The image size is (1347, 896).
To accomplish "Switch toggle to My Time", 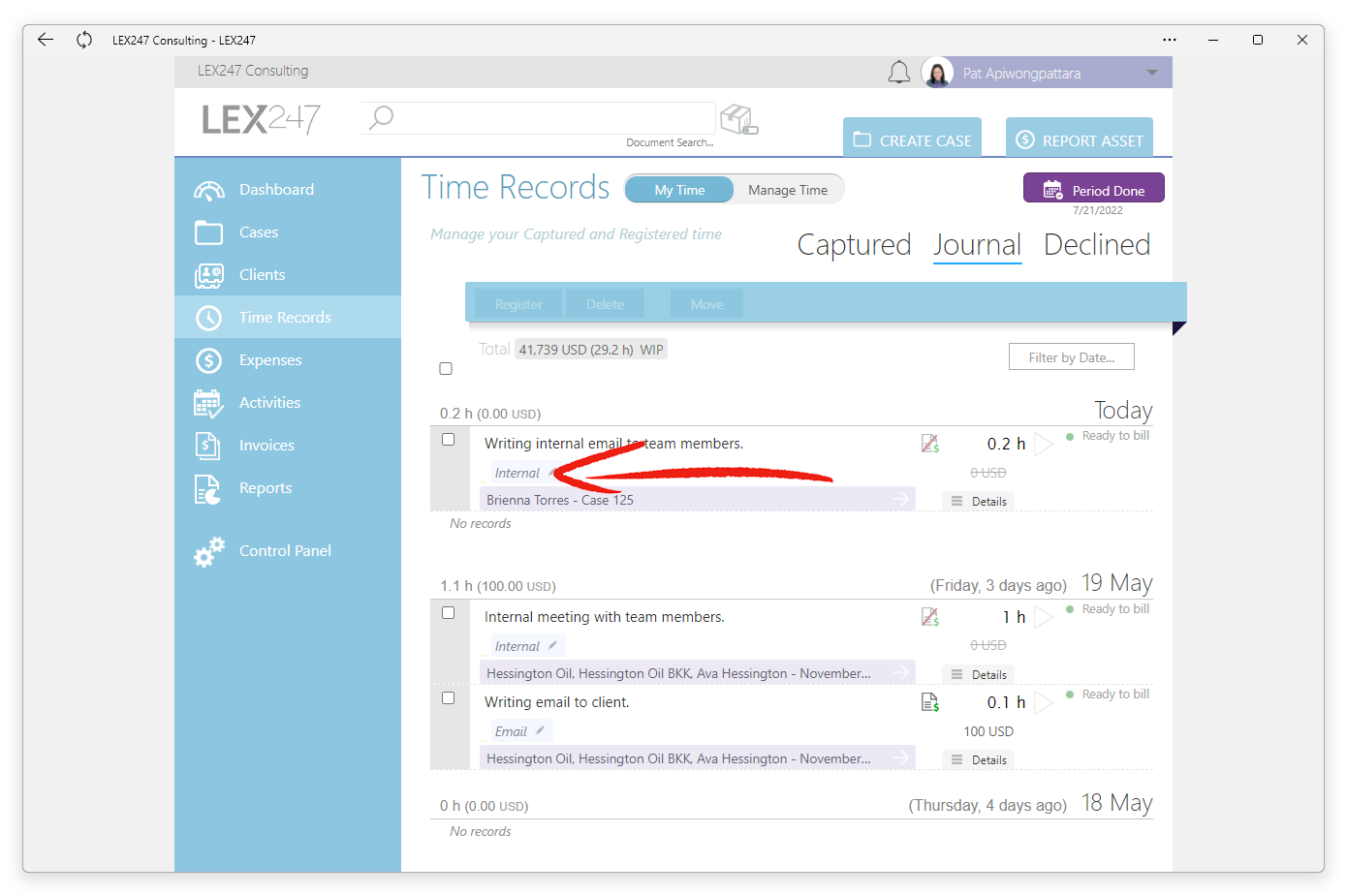I will click(679, 190).
